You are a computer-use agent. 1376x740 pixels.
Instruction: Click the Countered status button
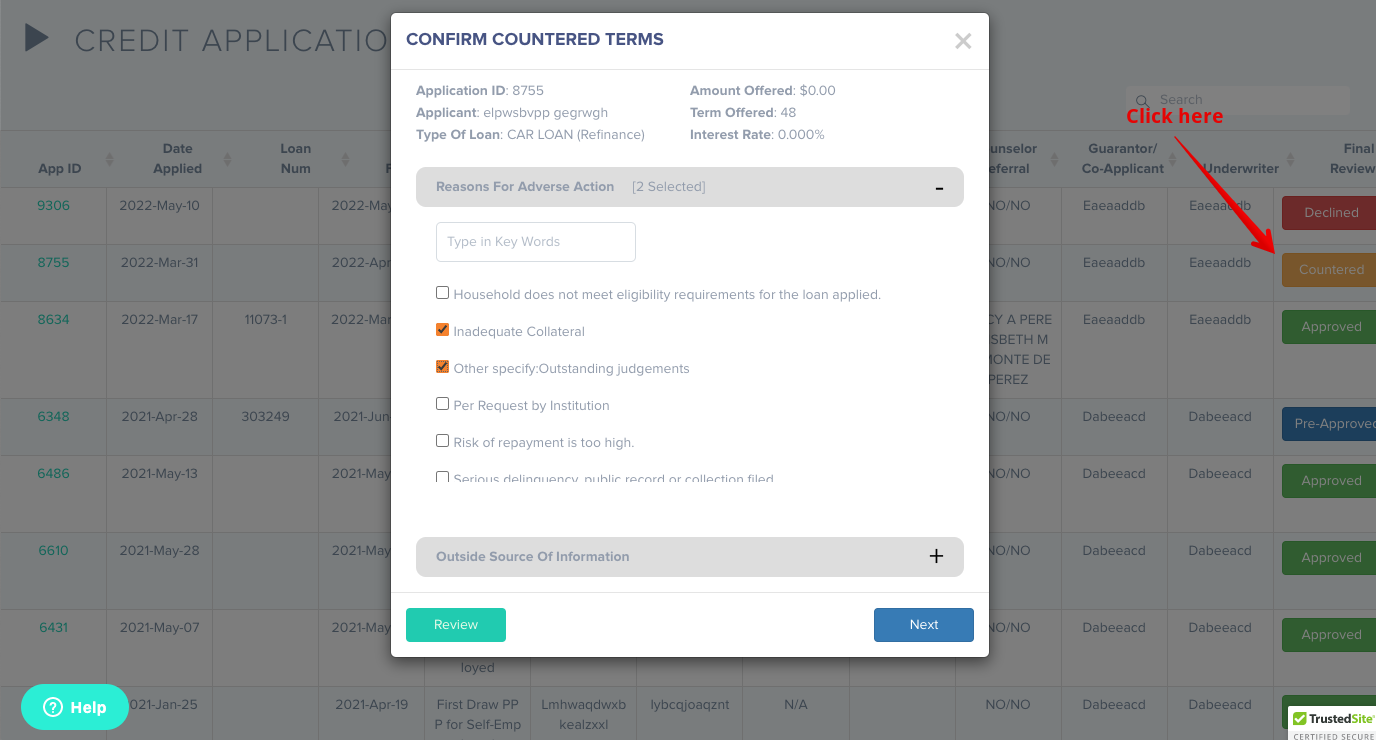tap(1331, 270)
